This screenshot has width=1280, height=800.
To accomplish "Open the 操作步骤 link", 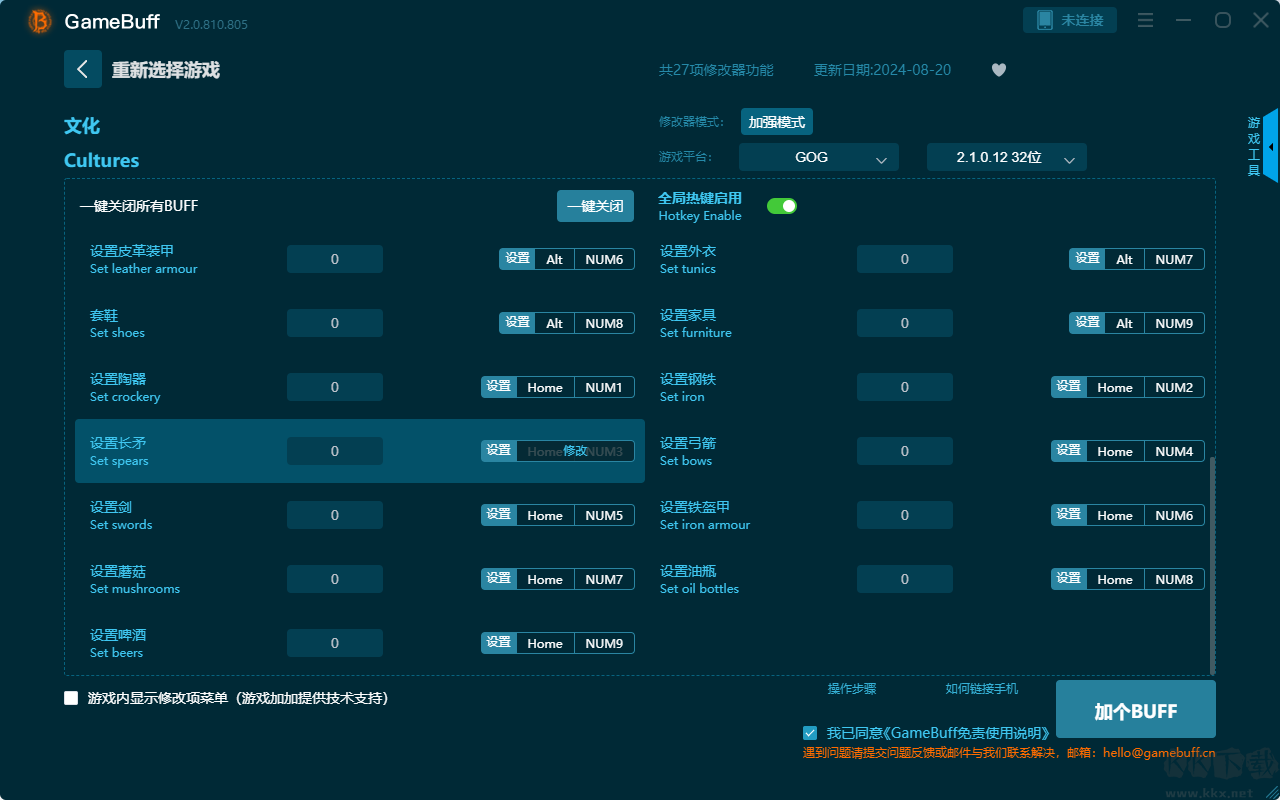I will pos(852,689).
